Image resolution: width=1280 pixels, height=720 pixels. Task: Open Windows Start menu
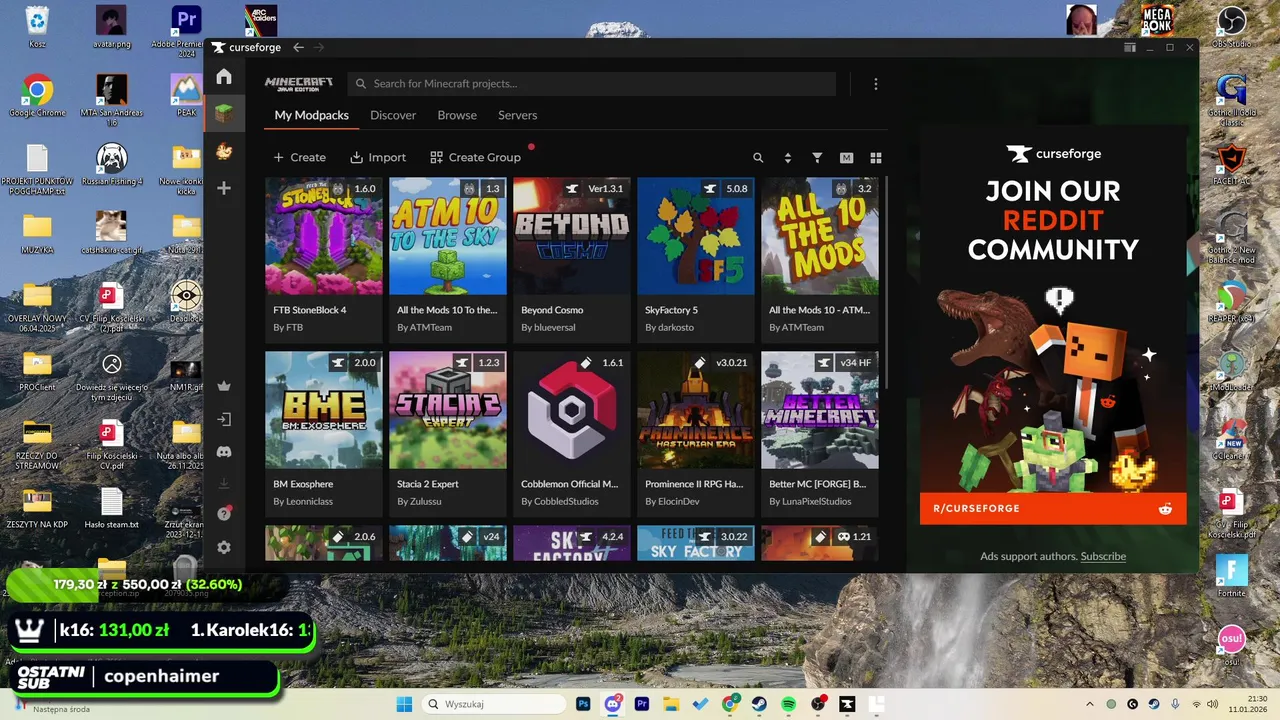(404, 704)
